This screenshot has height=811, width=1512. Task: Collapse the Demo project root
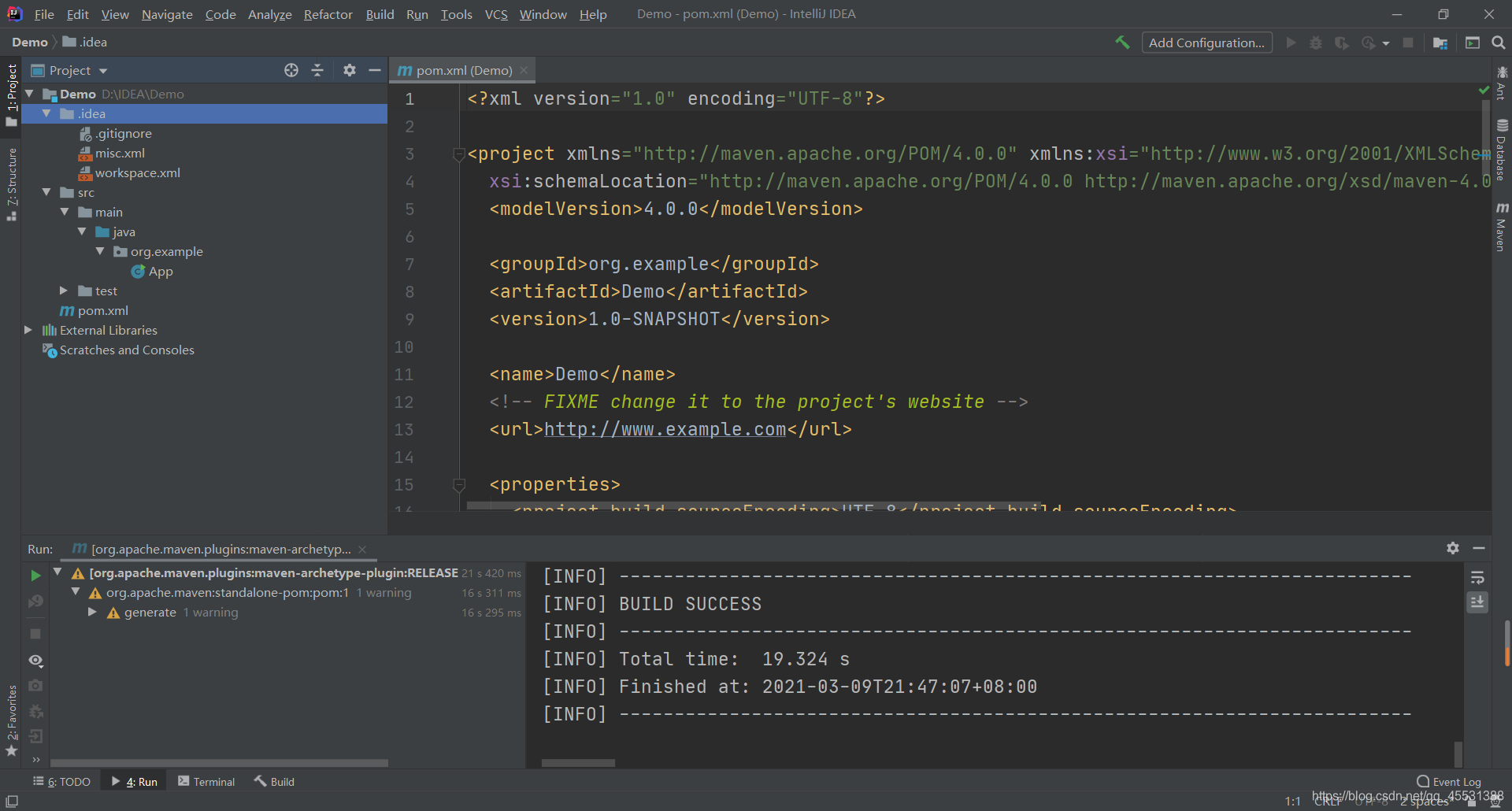29,94
